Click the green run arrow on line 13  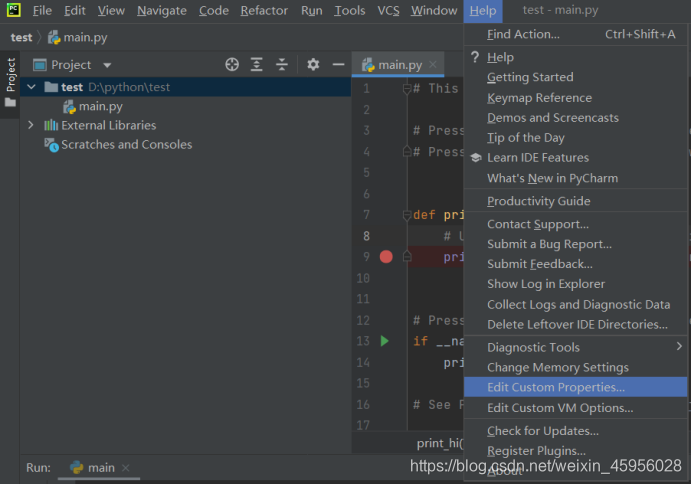pos(385,341)
